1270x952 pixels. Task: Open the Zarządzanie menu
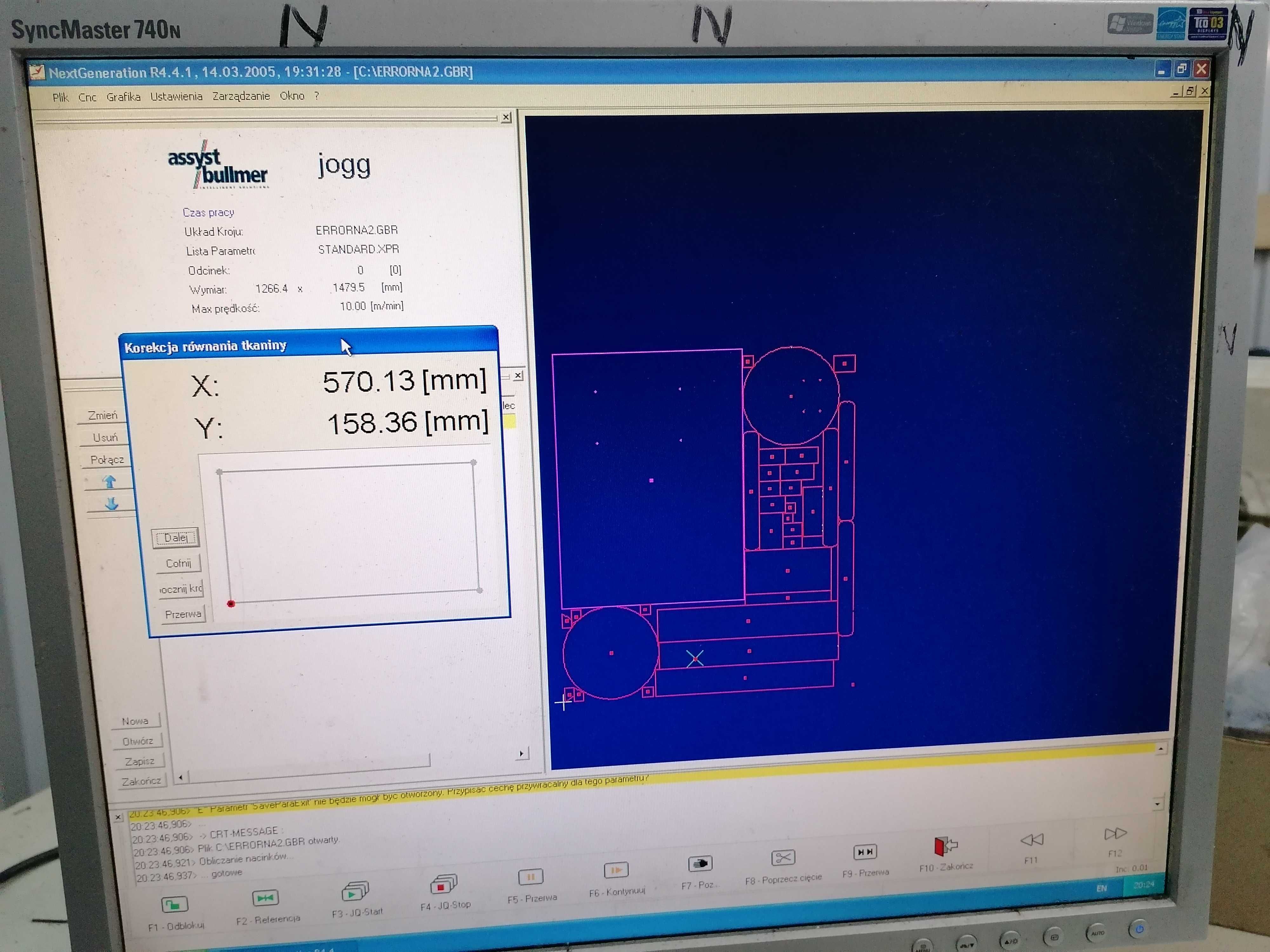(x=241, y=96)
